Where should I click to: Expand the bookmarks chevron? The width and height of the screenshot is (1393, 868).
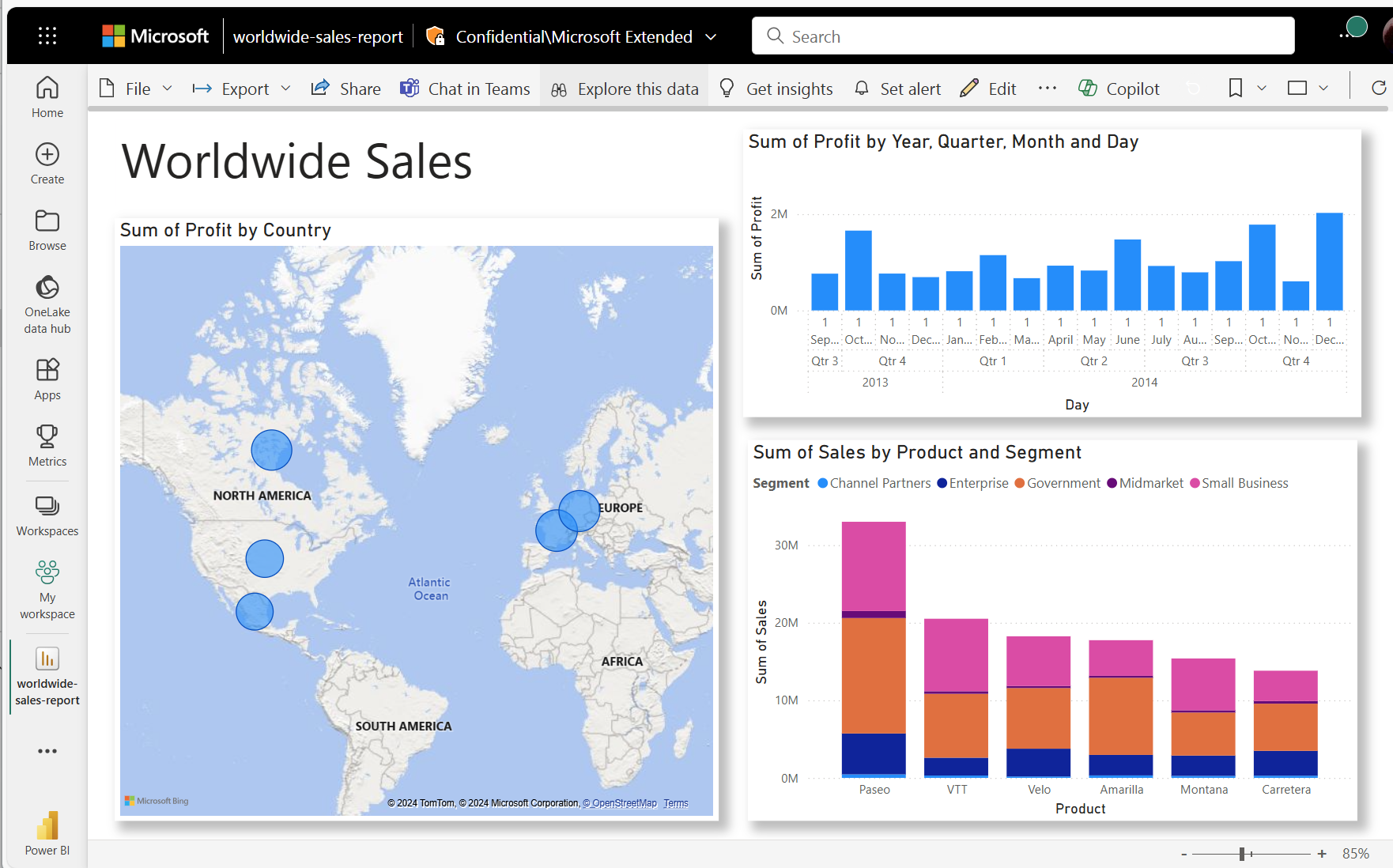pos(1263,88)
